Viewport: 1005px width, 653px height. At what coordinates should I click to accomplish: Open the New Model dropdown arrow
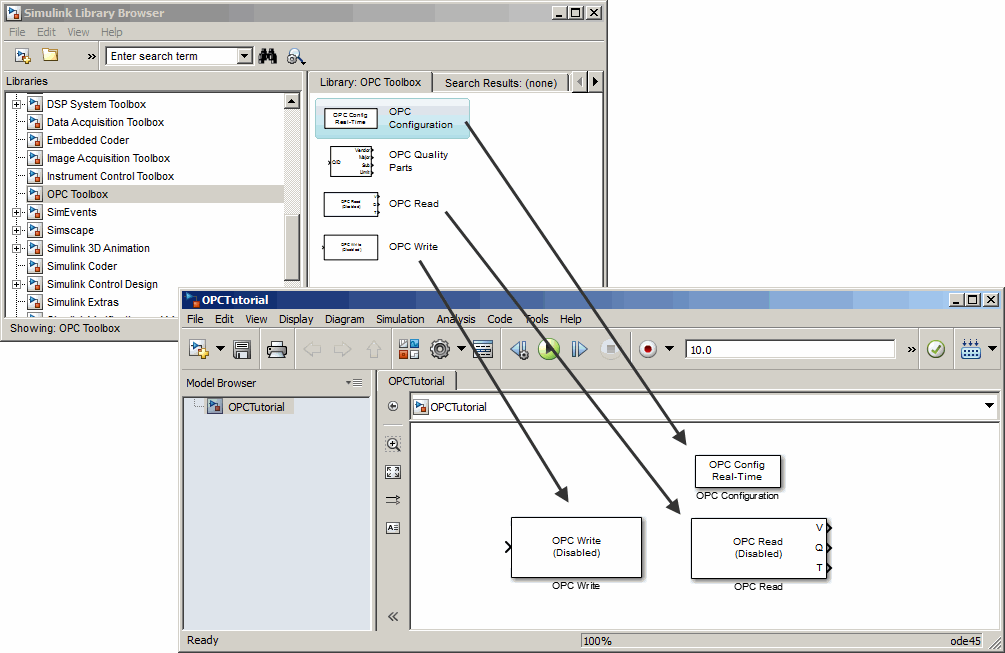[220, 349]
